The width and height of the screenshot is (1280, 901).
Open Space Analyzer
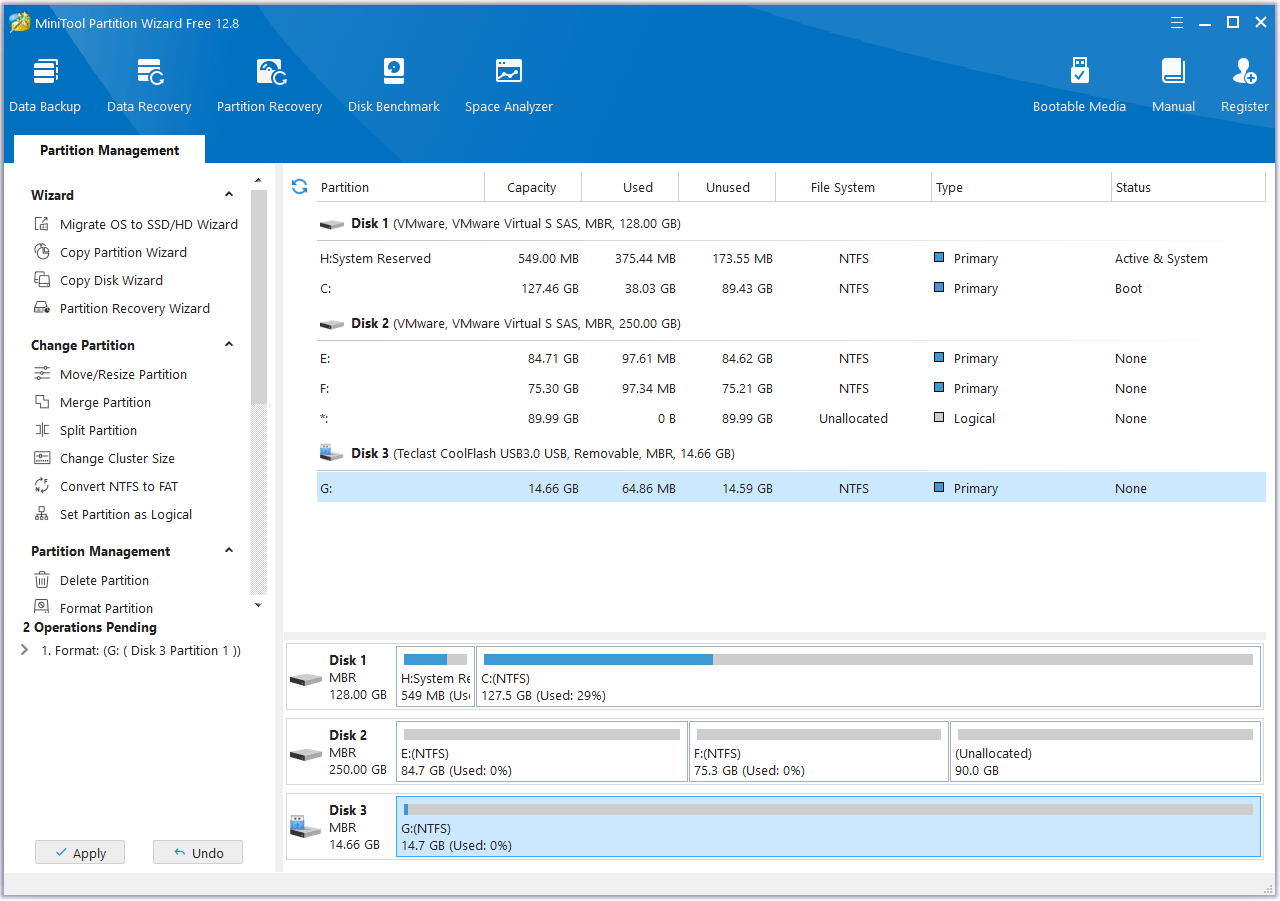(x=509, y=86)
